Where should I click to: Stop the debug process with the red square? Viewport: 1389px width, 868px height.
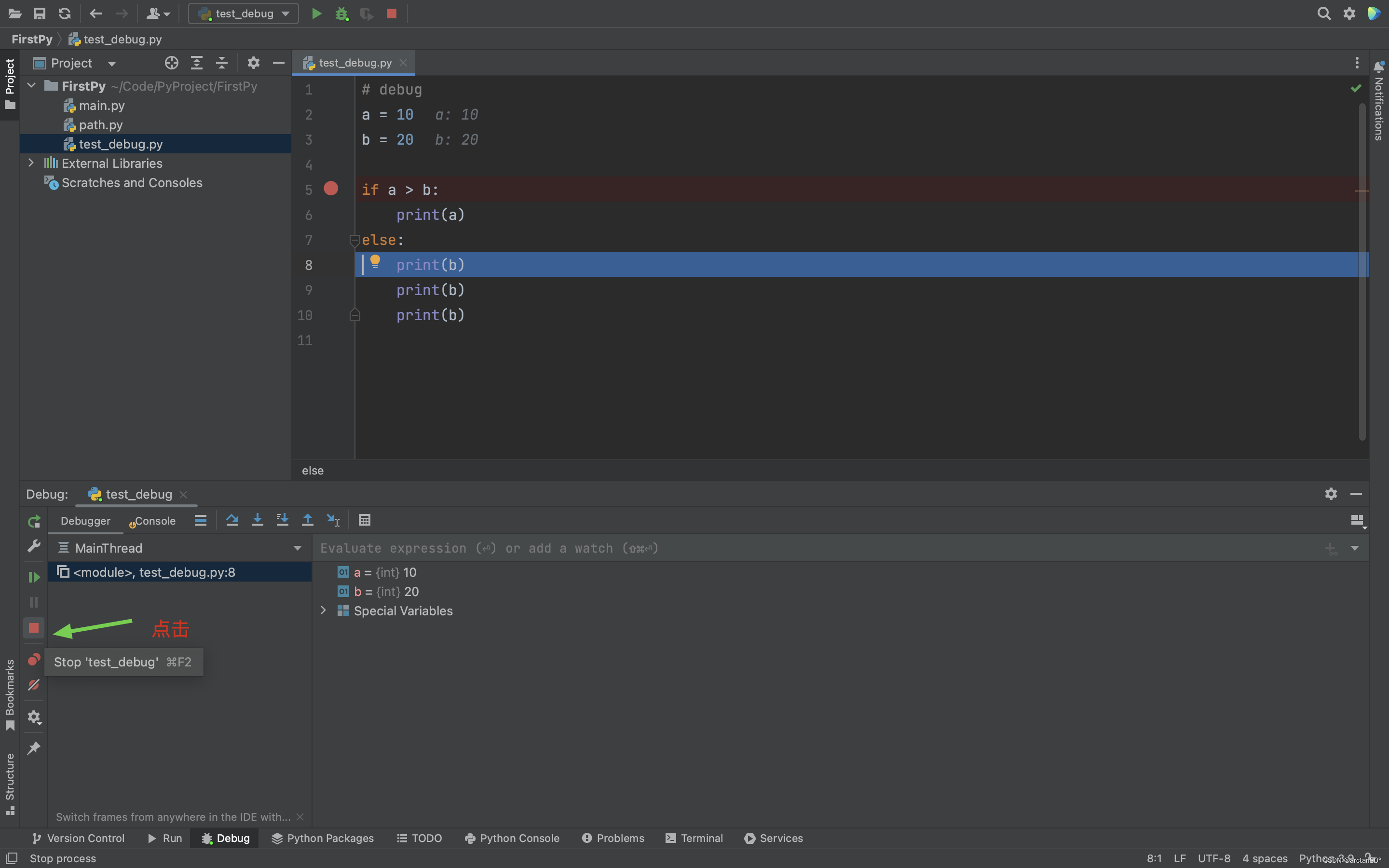(x=33, y=628)
